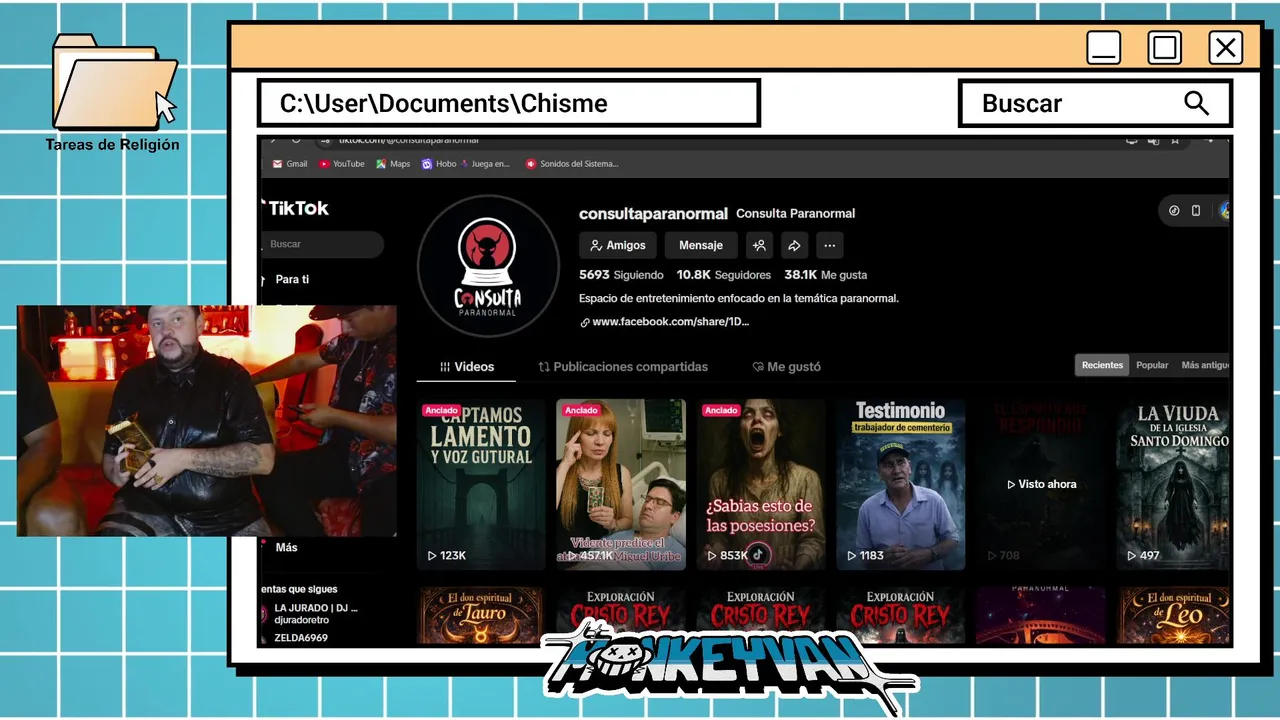Screen dimensions: 1280x720
Task: Open the YouTube bookmark
Action: pos(342,164)
